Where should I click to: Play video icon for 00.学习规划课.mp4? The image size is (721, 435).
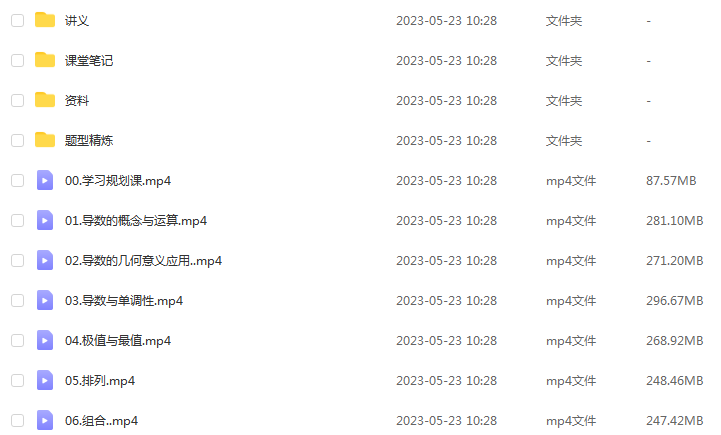pyautogui.click(x=45, y=180)
